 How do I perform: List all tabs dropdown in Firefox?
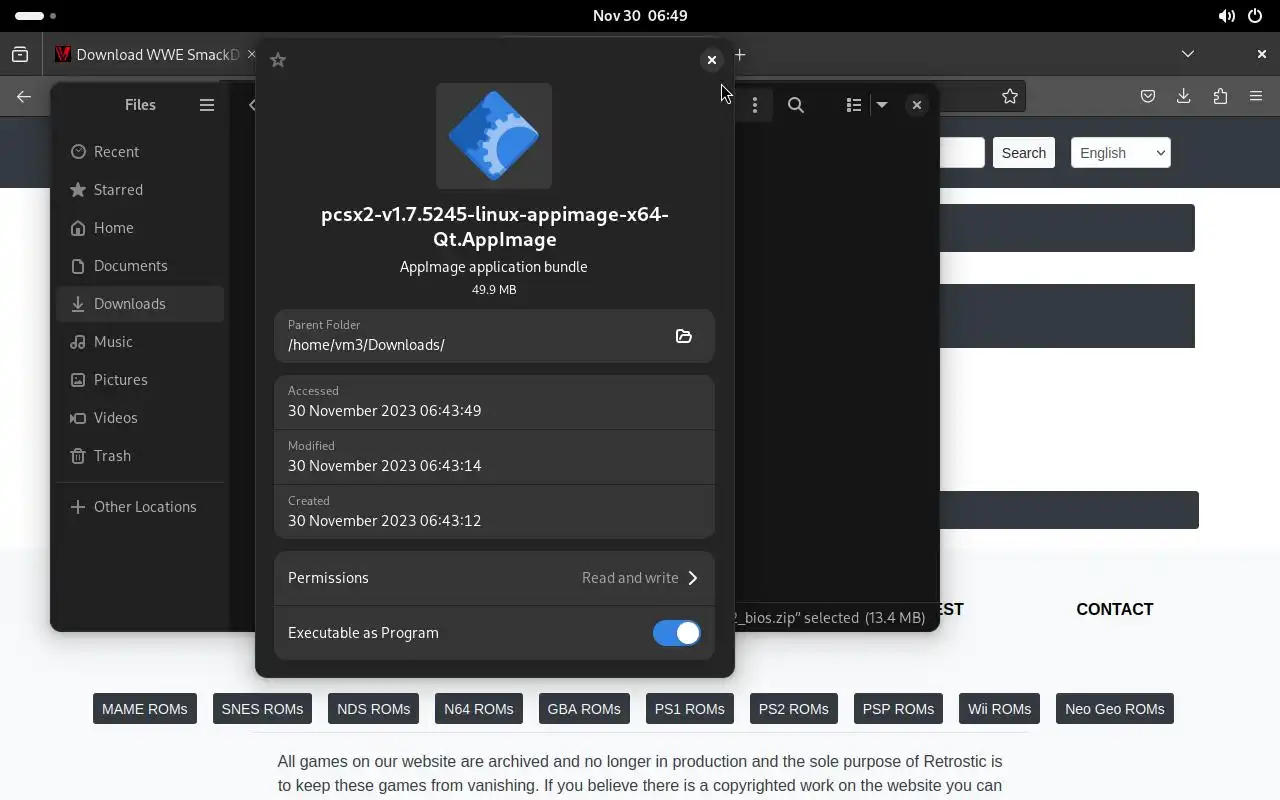coord(1188,54)
